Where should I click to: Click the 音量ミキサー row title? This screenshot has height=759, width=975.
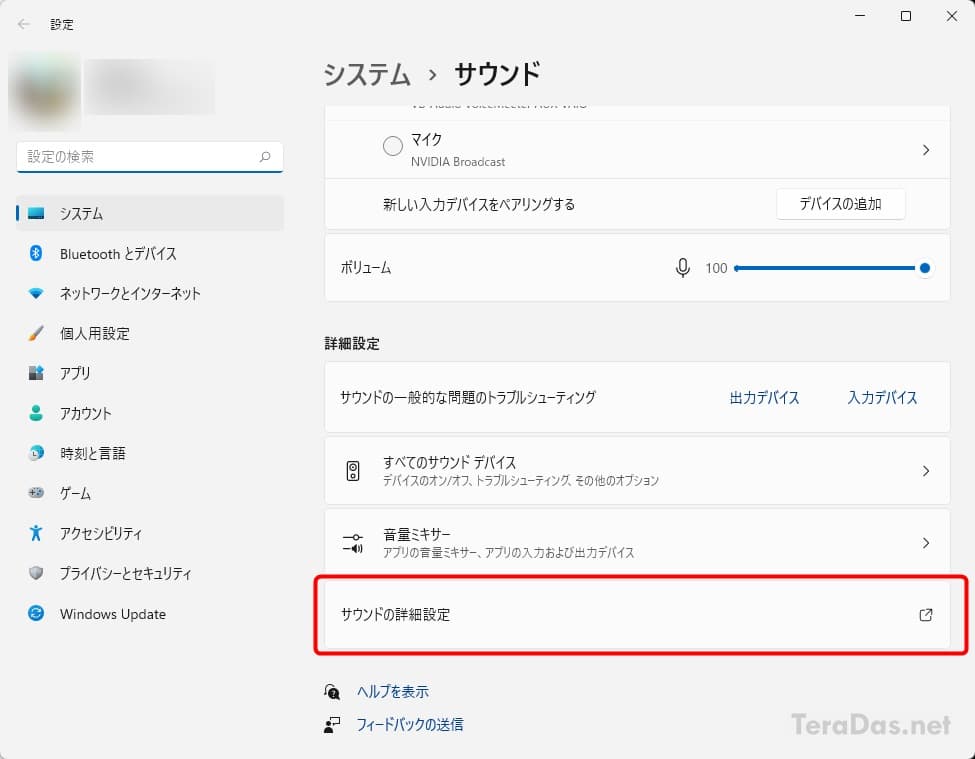[417, 535]
